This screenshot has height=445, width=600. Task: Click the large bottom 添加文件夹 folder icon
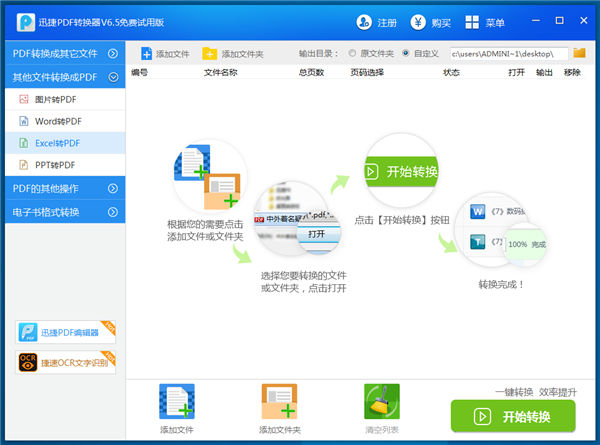click(279, 401)
